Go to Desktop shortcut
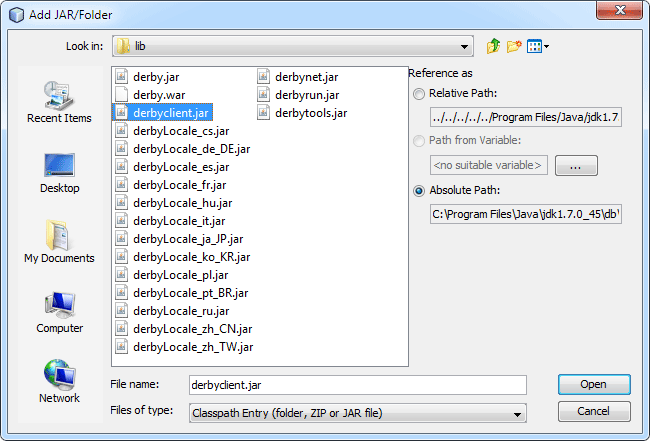Image resolution: width=650 pixels, height=441 pixels. click(x=60, y=172)
